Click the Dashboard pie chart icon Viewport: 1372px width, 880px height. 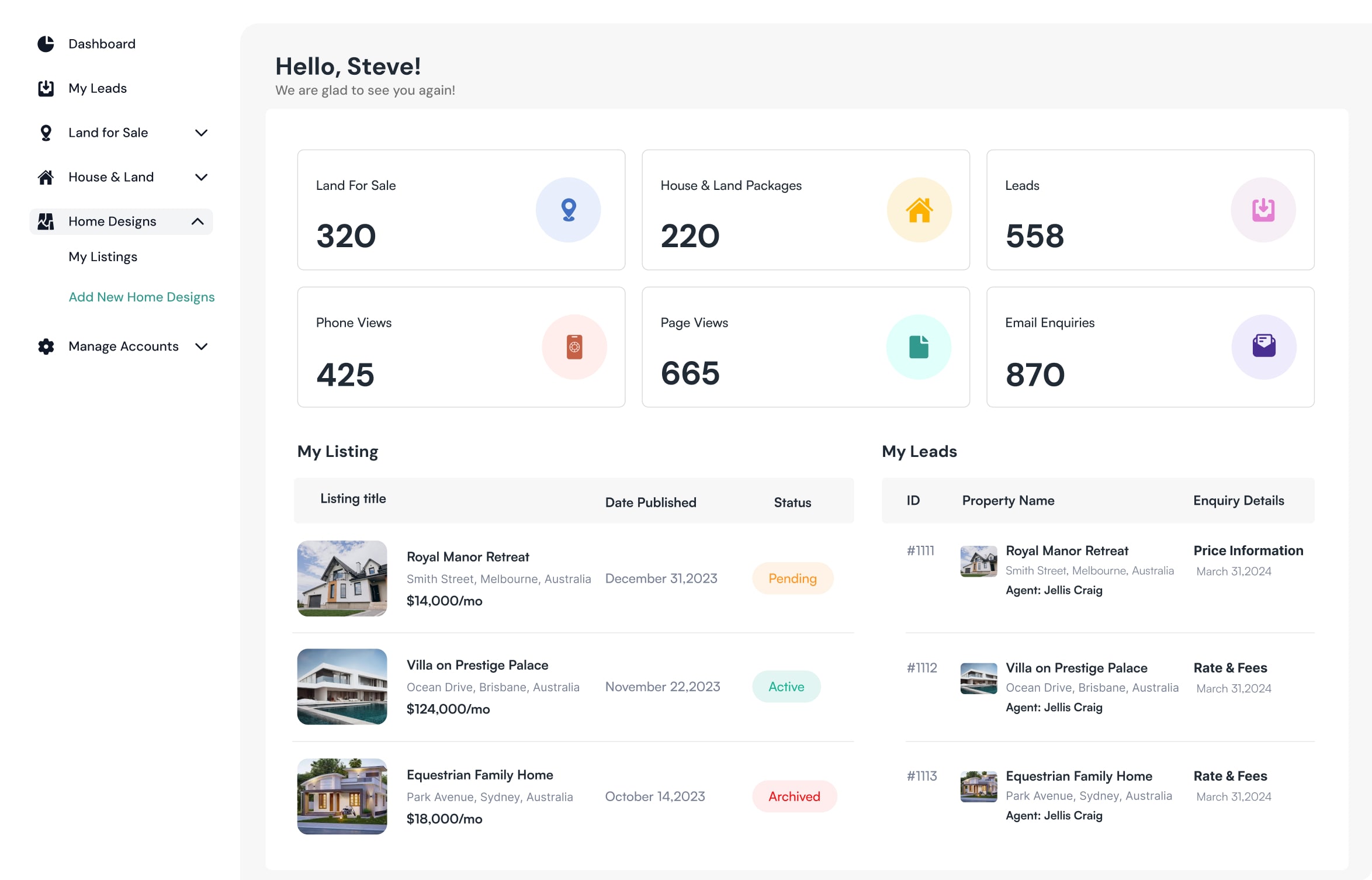[46, 44]
